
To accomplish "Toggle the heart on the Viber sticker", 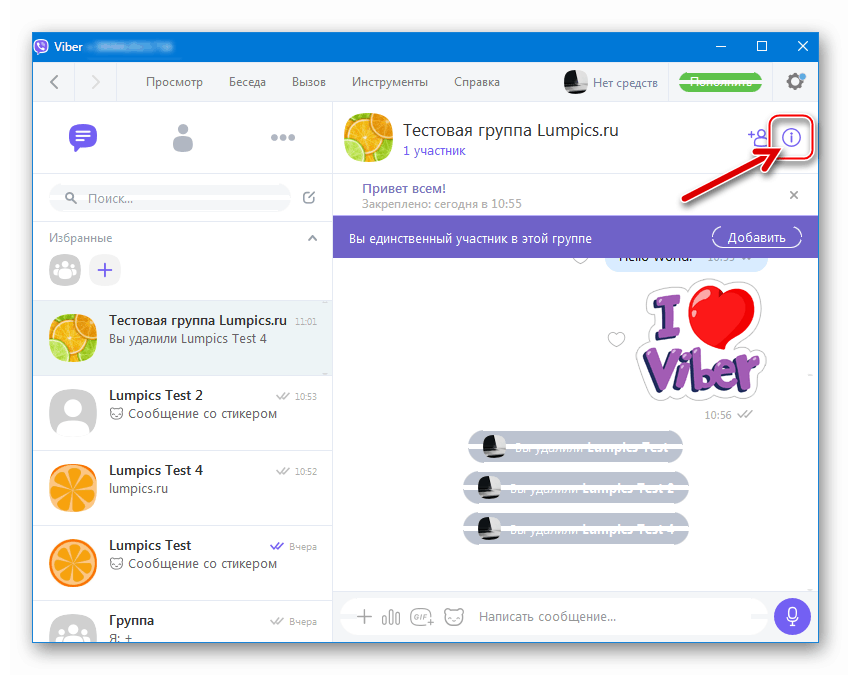I will click(x=616, y=340).
